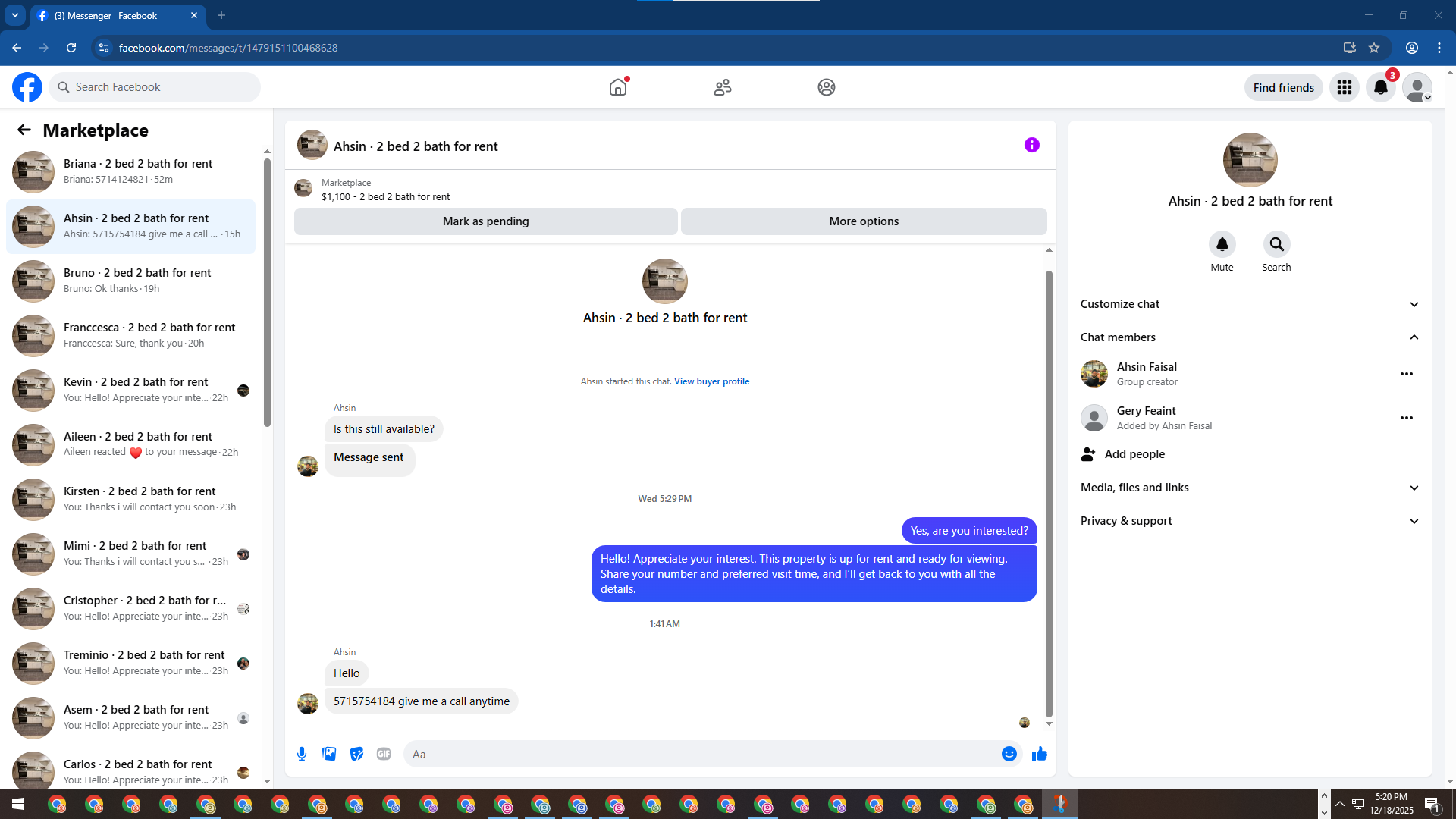Click conversation scrollbar

point(1049,493)
